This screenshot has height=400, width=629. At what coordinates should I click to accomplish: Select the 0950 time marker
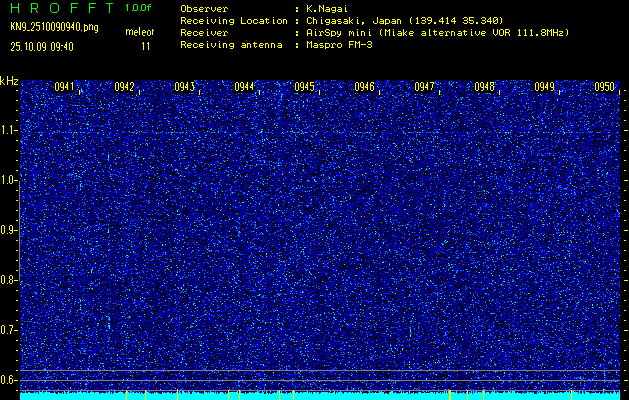pos(604,87)
